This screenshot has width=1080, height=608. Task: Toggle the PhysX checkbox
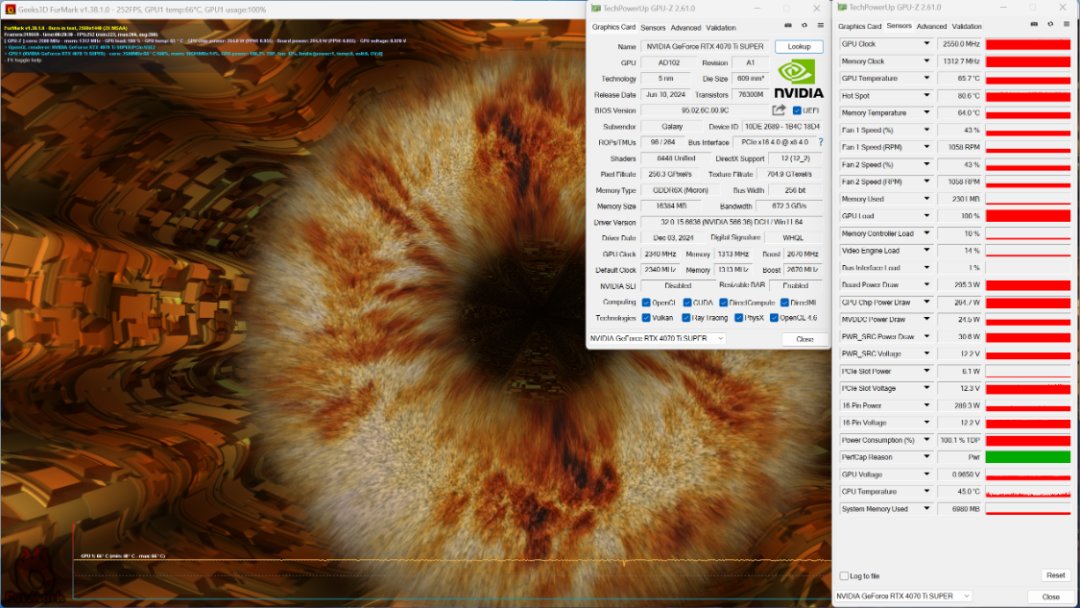pos(738,318)
